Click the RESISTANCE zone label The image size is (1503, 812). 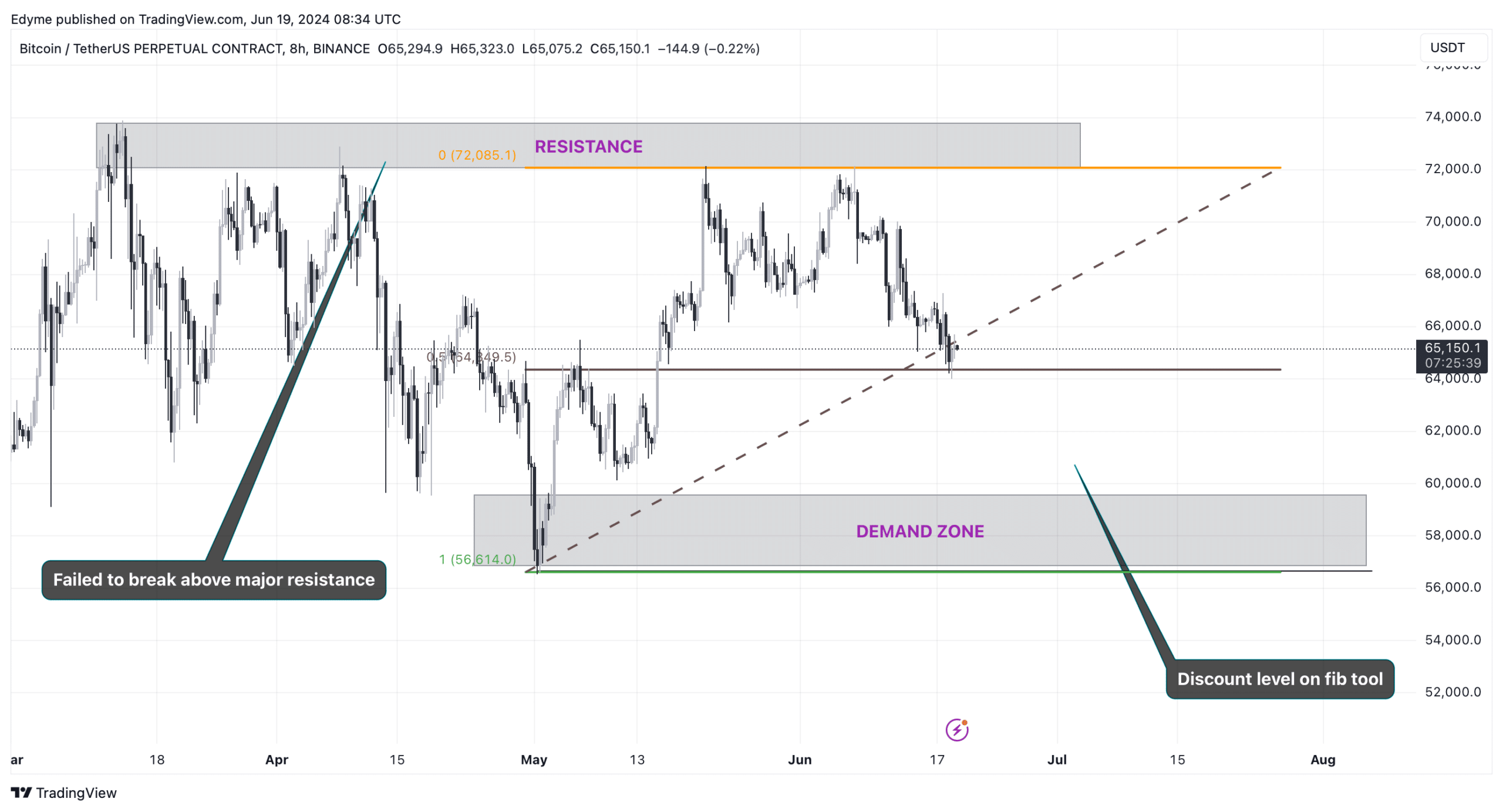[x=588, y=146]
